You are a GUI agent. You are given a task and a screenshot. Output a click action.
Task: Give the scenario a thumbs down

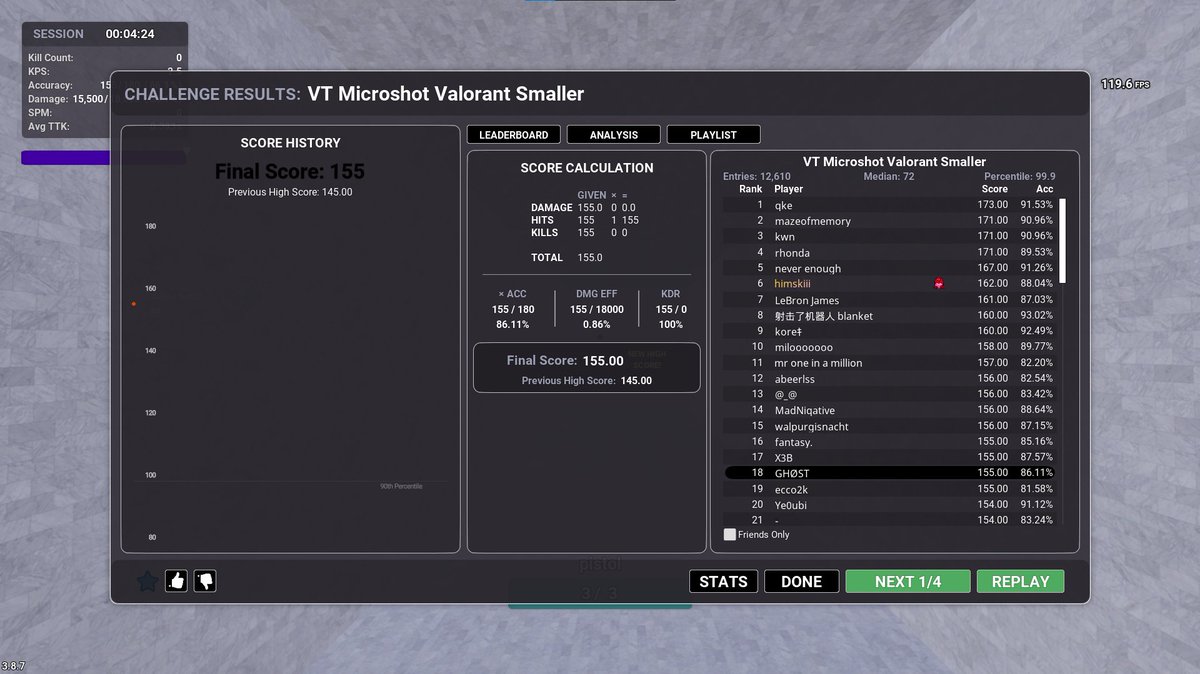coord(205,580)
